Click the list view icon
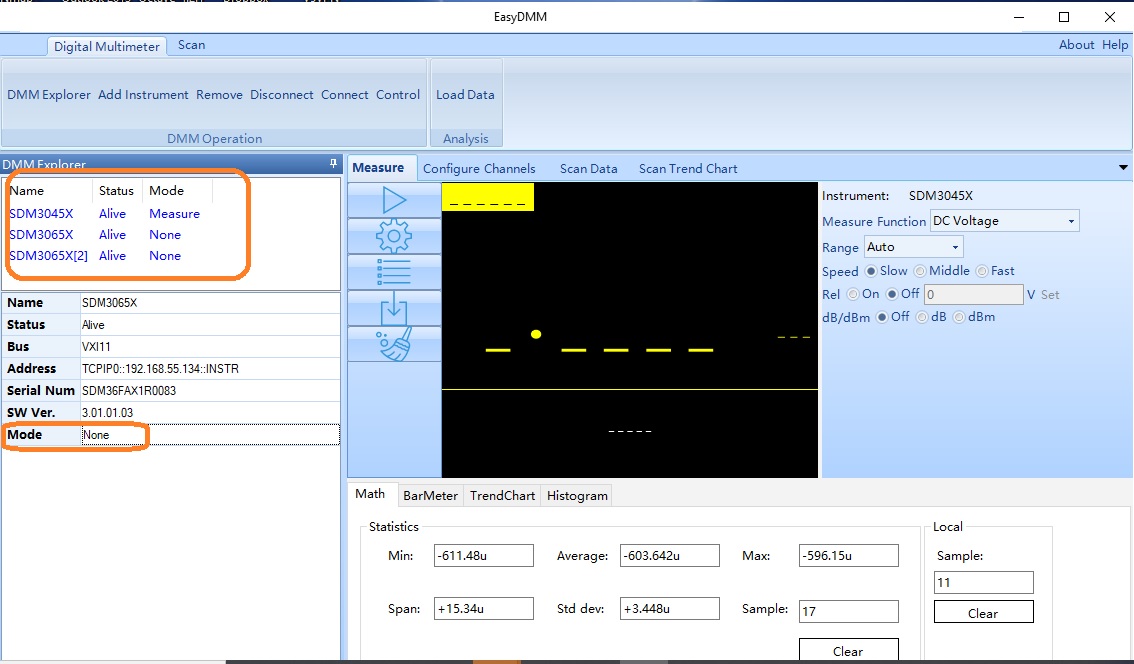Viewport: 1134px width, 664px height. 394,272
